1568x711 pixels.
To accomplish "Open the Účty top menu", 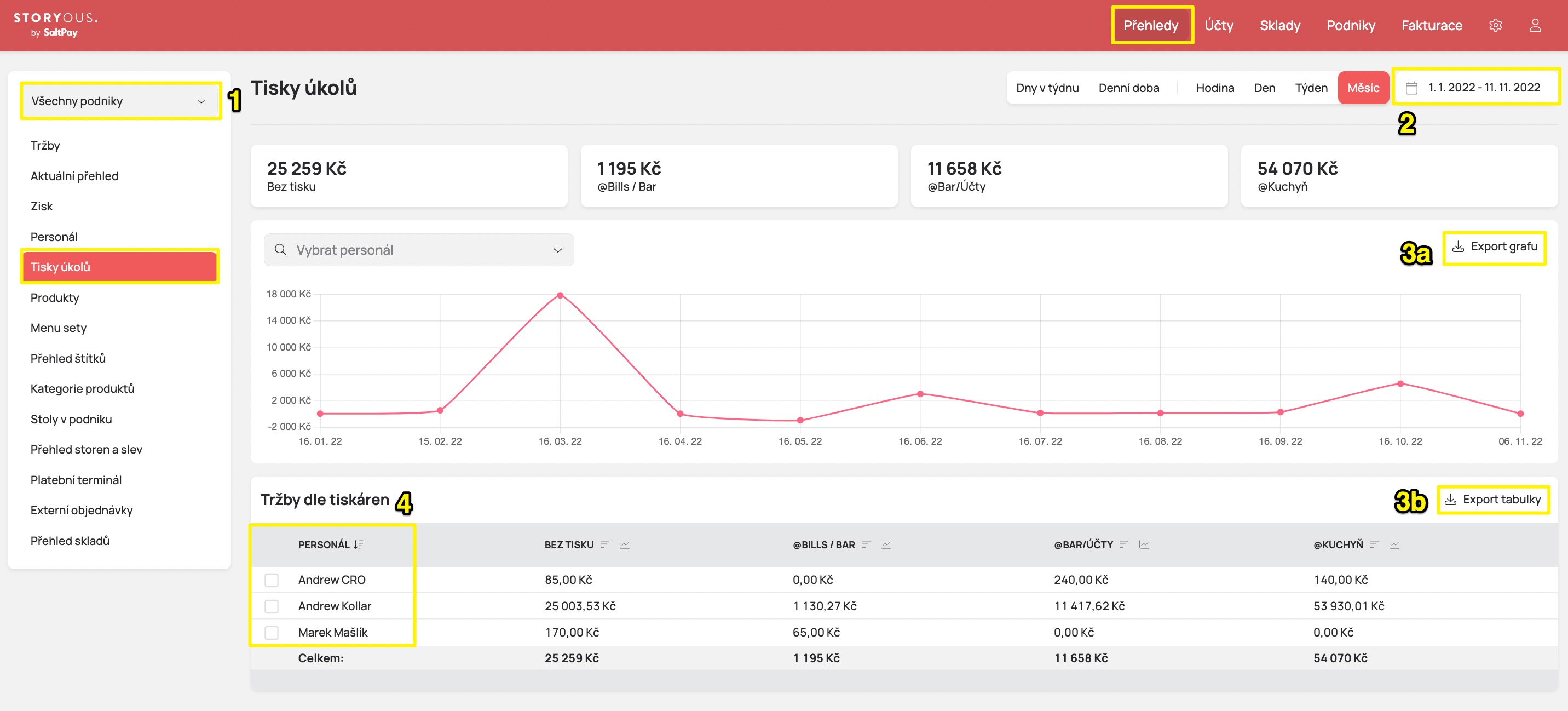I will point(1219,25).
